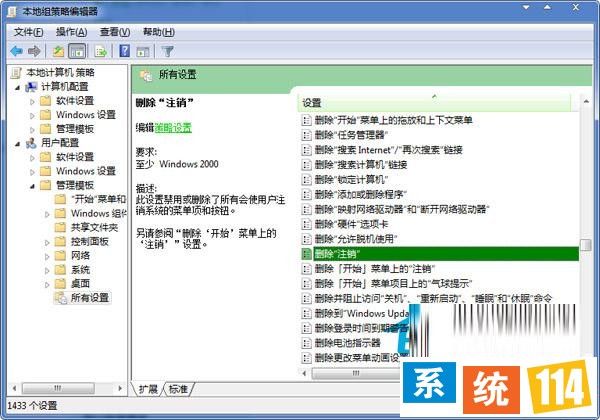Click up arrow of settings list scrollbar
The width and height of the screenshot is (600, 420).
(586, 101)
